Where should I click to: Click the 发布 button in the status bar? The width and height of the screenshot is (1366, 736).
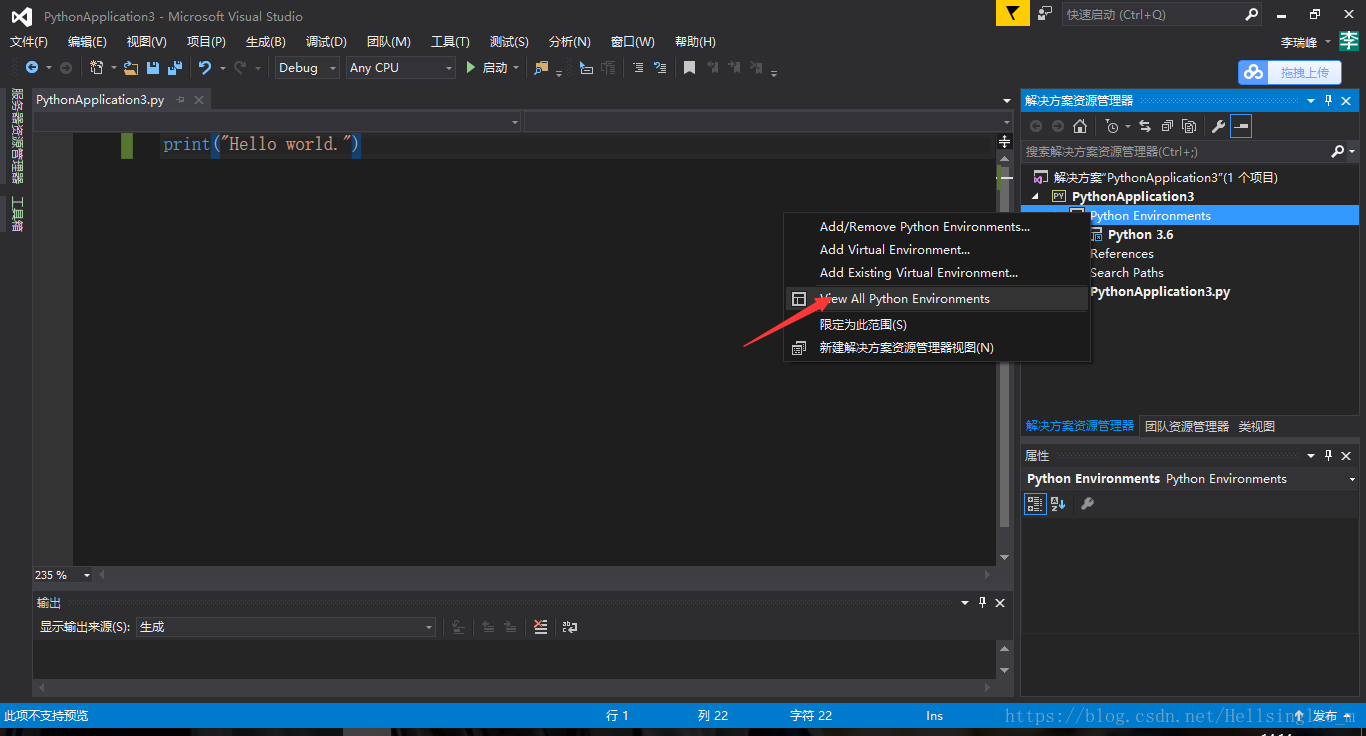click(x=1325, y=716)
